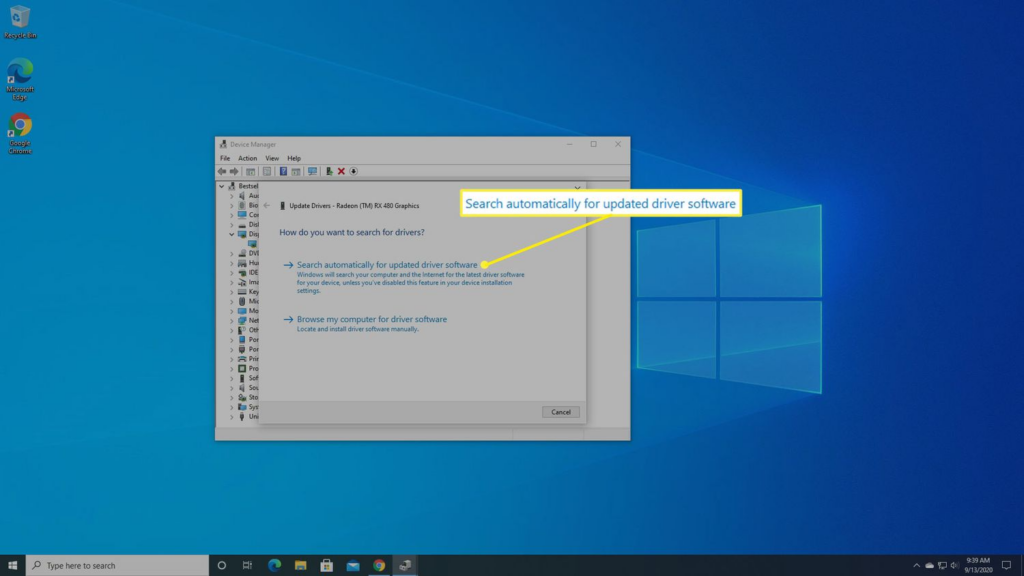
Task: Select the Oth other devices tree item
Action: point(248,330)
